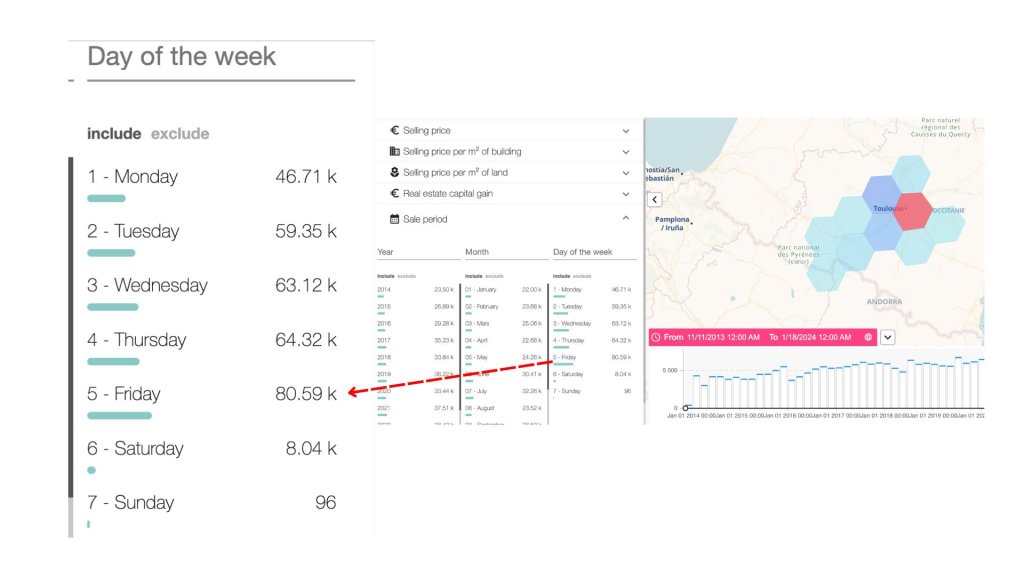Switch the large Day of the week filter to exclude
The width and height of the screenshot is (1024, 576).
pos(180,134)
